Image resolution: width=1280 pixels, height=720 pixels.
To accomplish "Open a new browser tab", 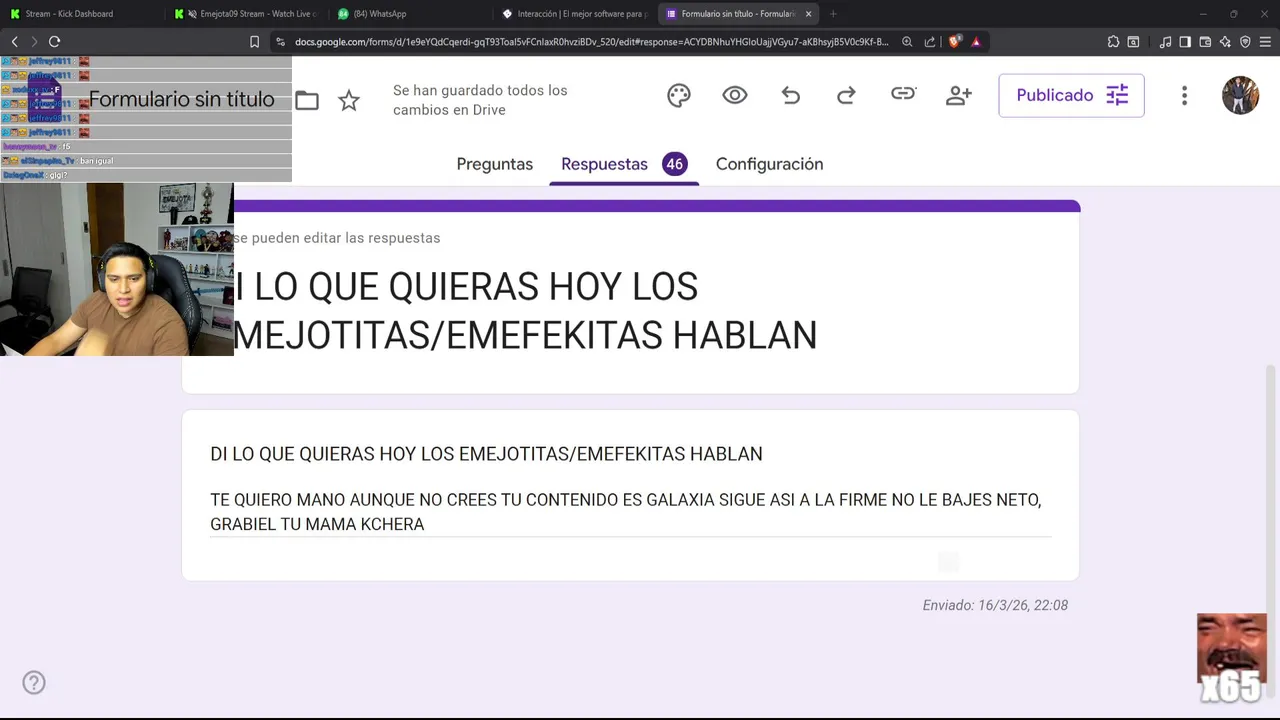I will [x=833, y=14].
